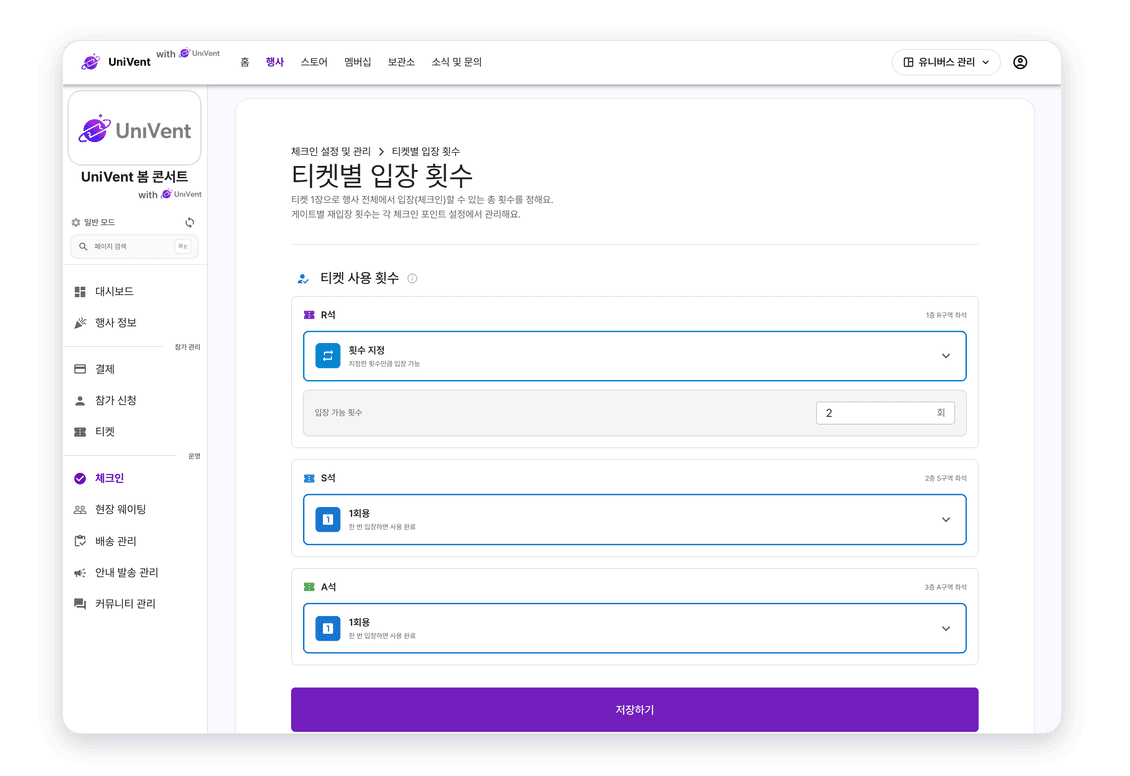Click the 티켓별 입장 횟수 breadcrumb
1130x776 pixels.
[x=426, y=151]
